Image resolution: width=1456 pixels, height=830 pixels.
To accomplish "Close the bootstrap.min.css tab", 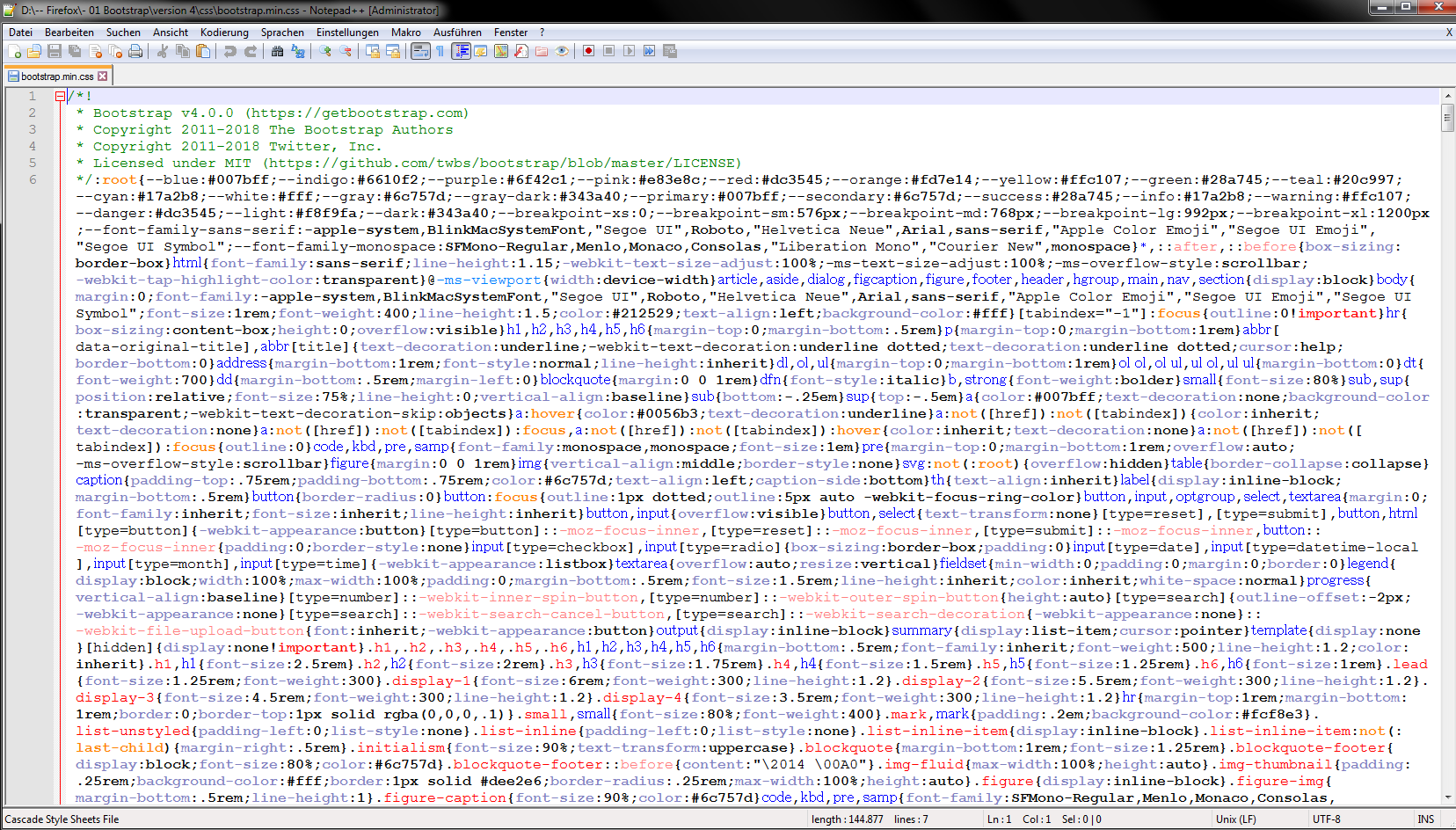I will click(x=103, y=76).
